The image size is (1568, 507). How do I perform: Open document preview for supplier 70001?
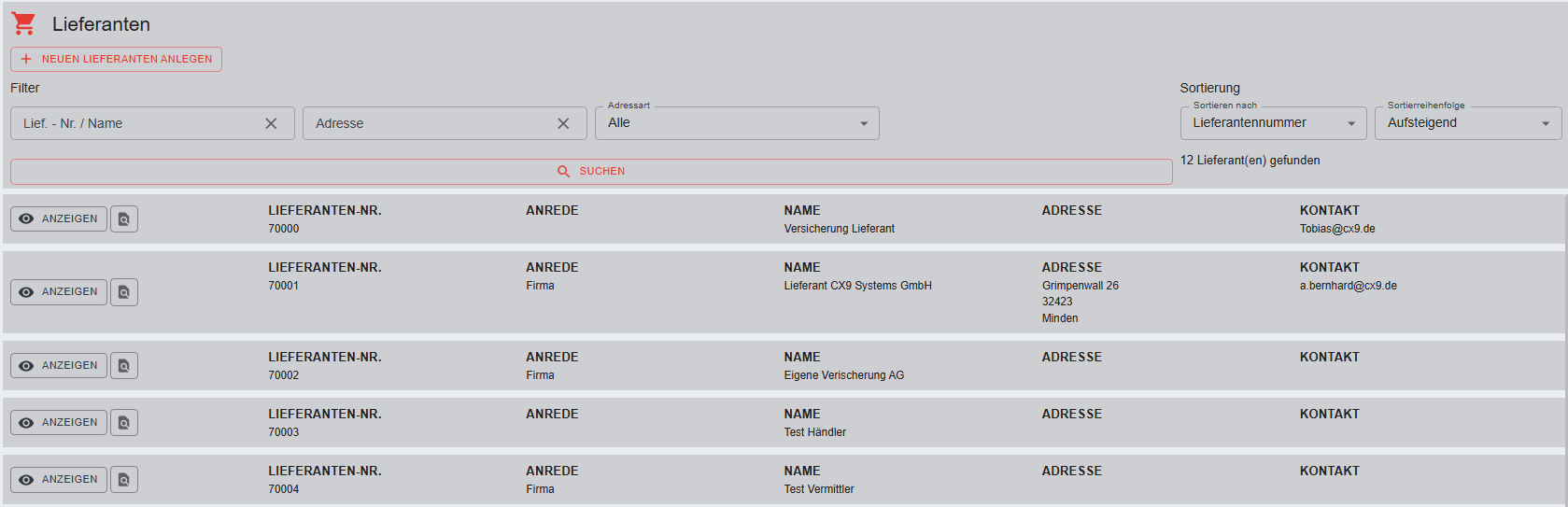pyautogui.click(x=124, y=292)
